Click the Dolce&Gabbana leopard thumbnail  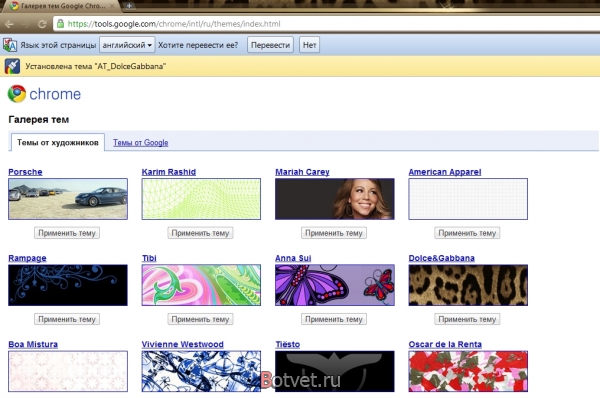point(468,285)
